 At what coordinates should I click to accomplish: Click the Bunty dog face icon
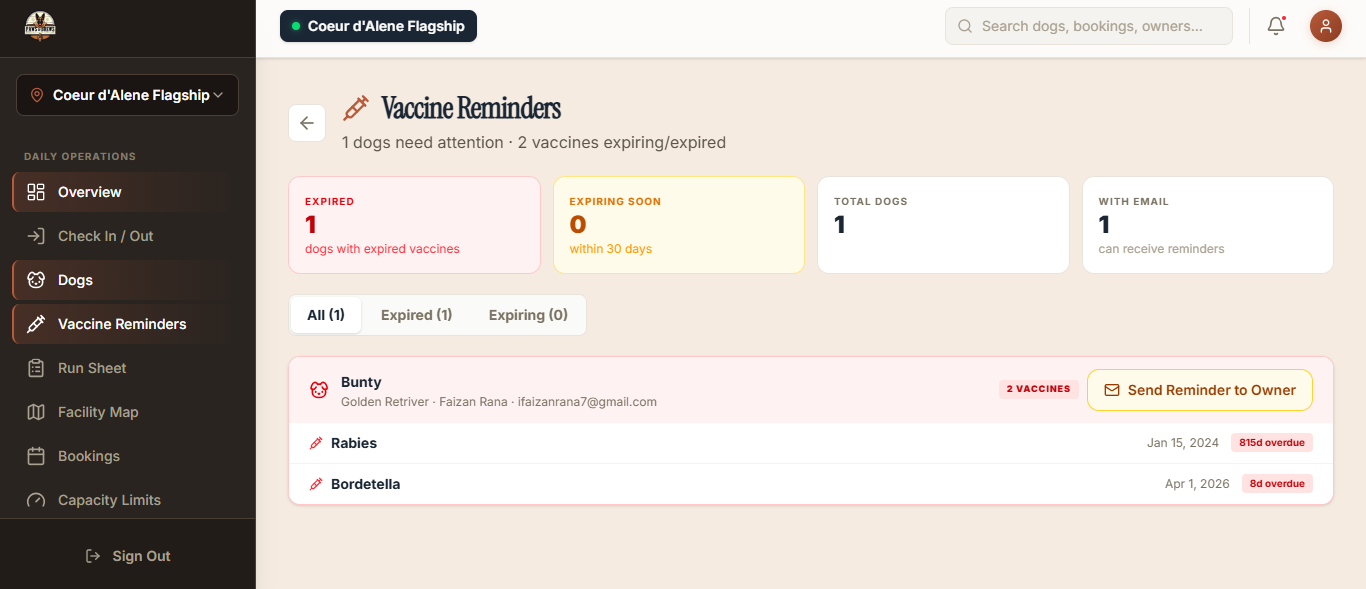(319, 390)
